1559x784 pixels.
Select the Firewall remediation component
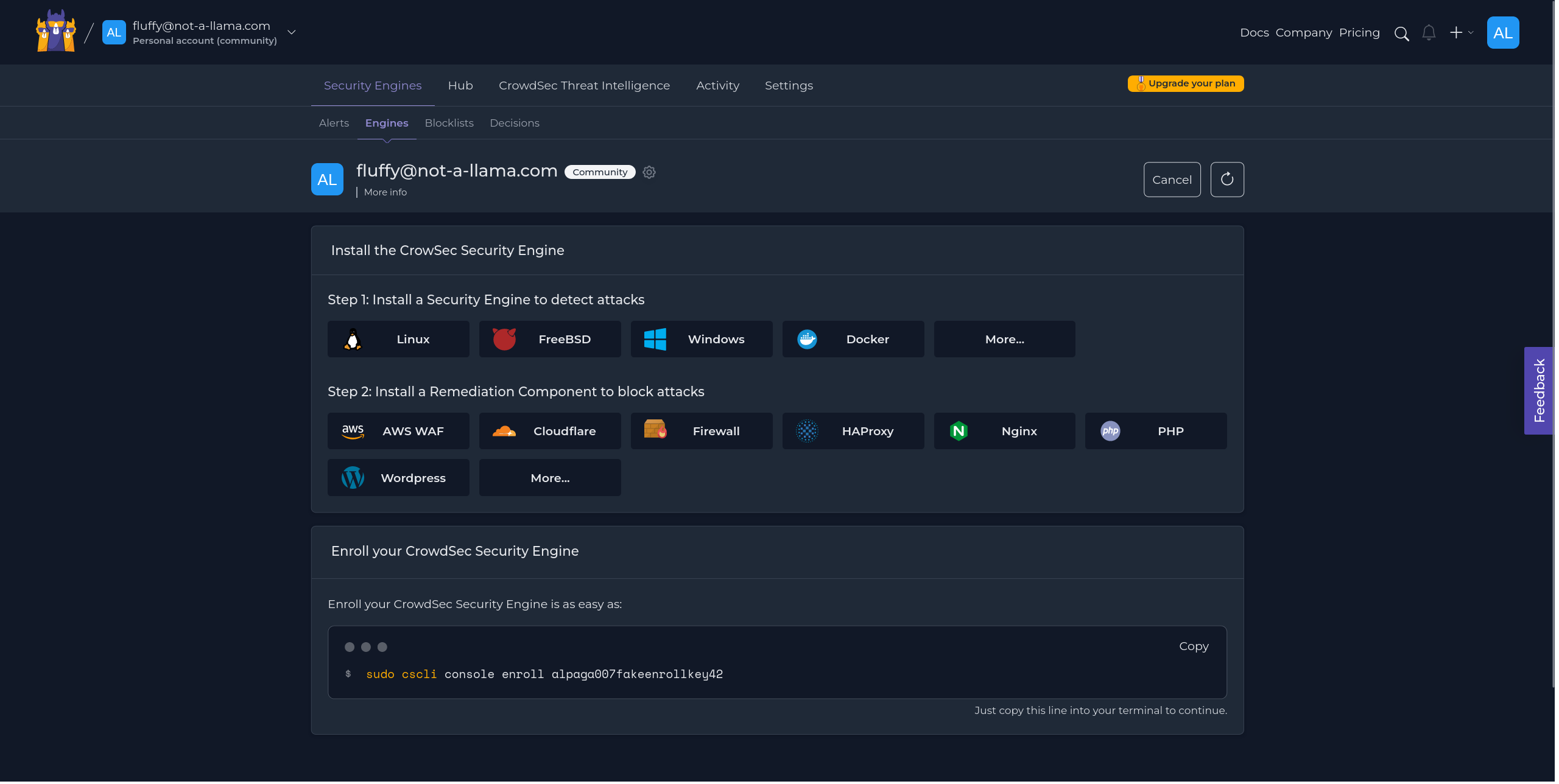tap(702, 430)
